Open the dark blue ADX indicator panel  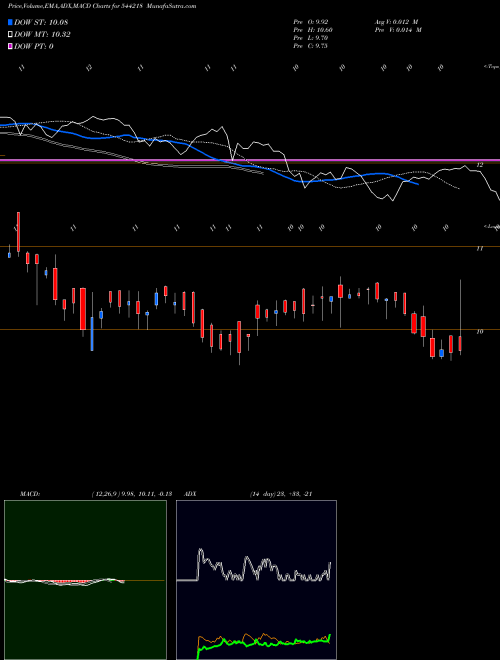[x=256, y=580]
